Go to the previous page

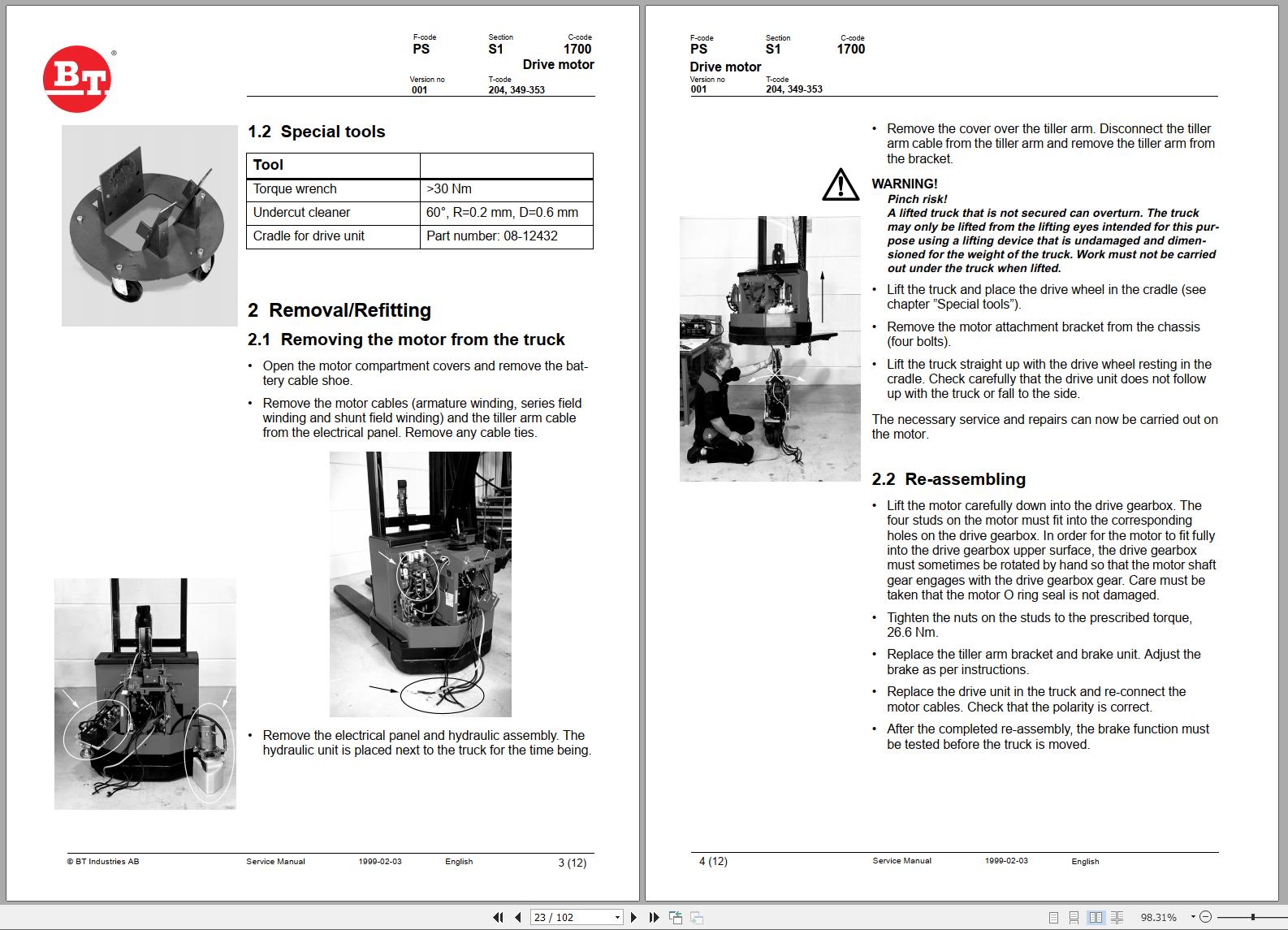[517, 917]
